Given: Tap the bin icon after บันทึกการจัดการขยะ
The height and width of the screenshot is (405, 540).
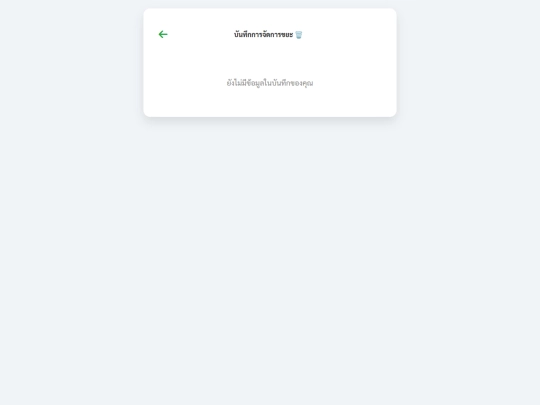Looking at the screenshot, I should pos(299,35).
